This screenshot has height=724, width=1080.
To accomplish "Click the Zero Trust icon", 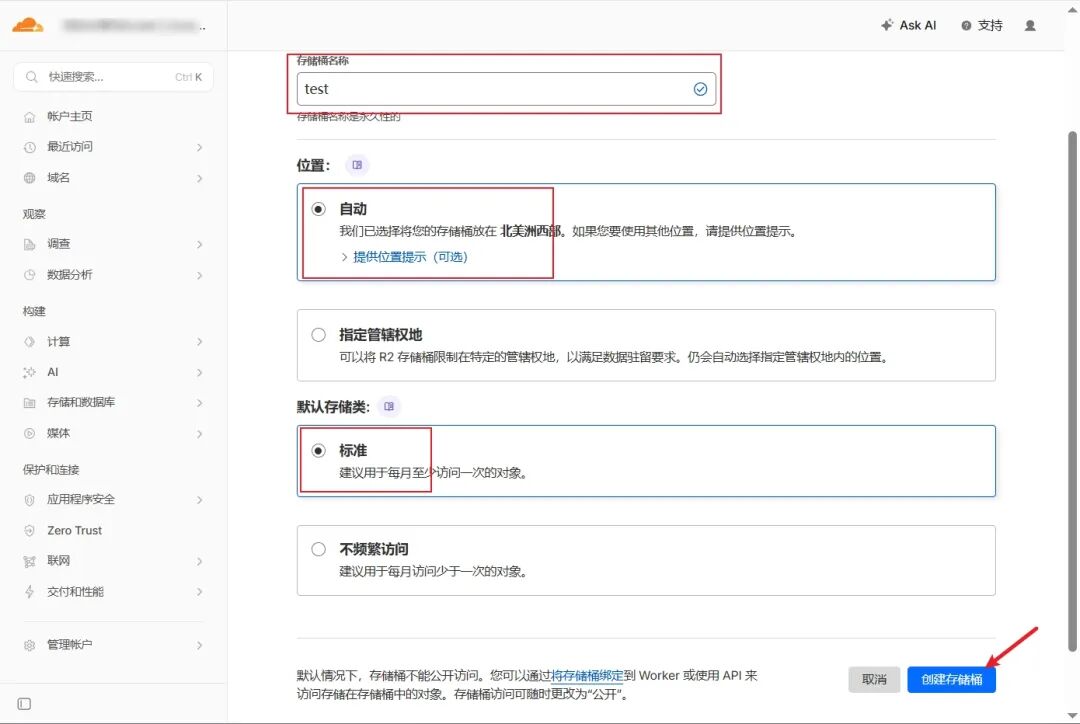I will pos(30,530).
